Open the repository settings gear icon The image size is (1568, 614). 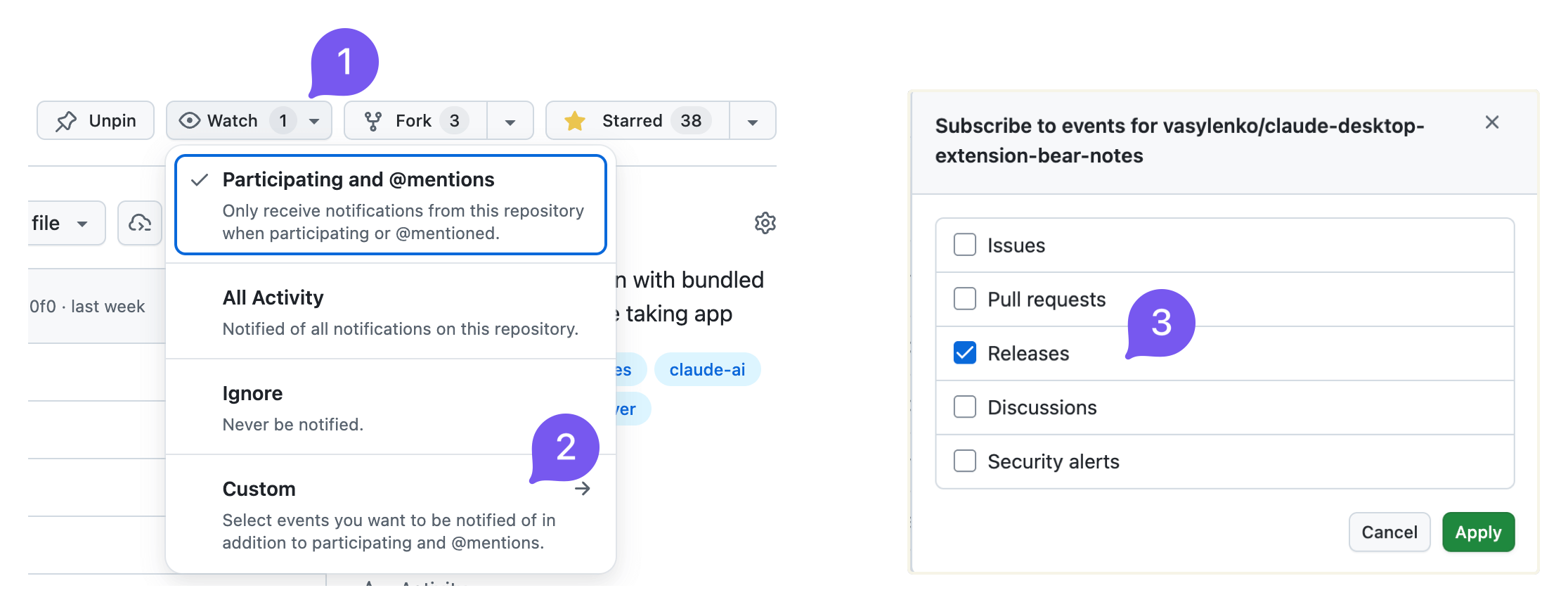765,224
